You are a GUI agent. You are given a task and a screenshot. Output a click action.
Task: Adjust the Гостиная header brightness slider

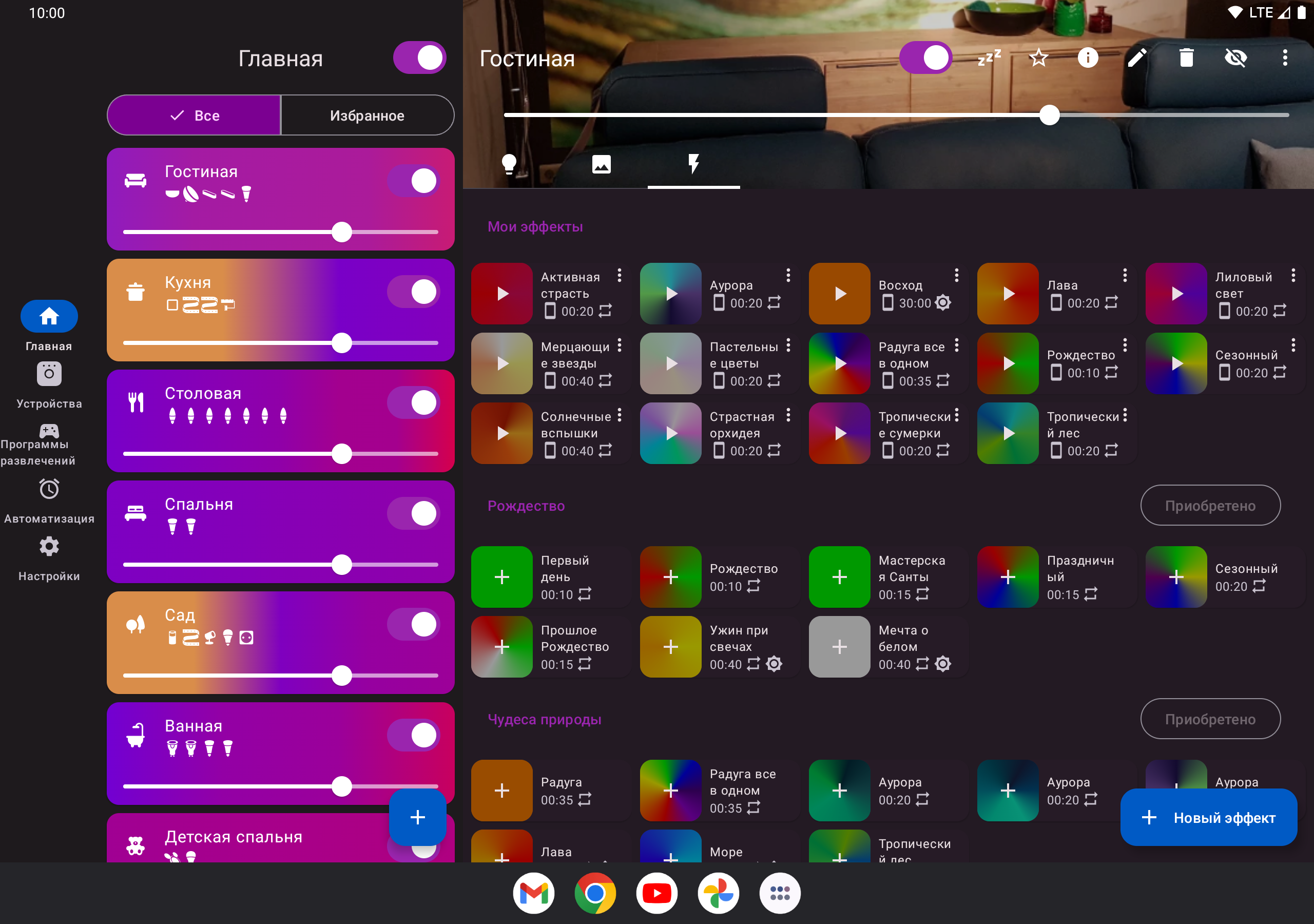(x=1049, y=115)
